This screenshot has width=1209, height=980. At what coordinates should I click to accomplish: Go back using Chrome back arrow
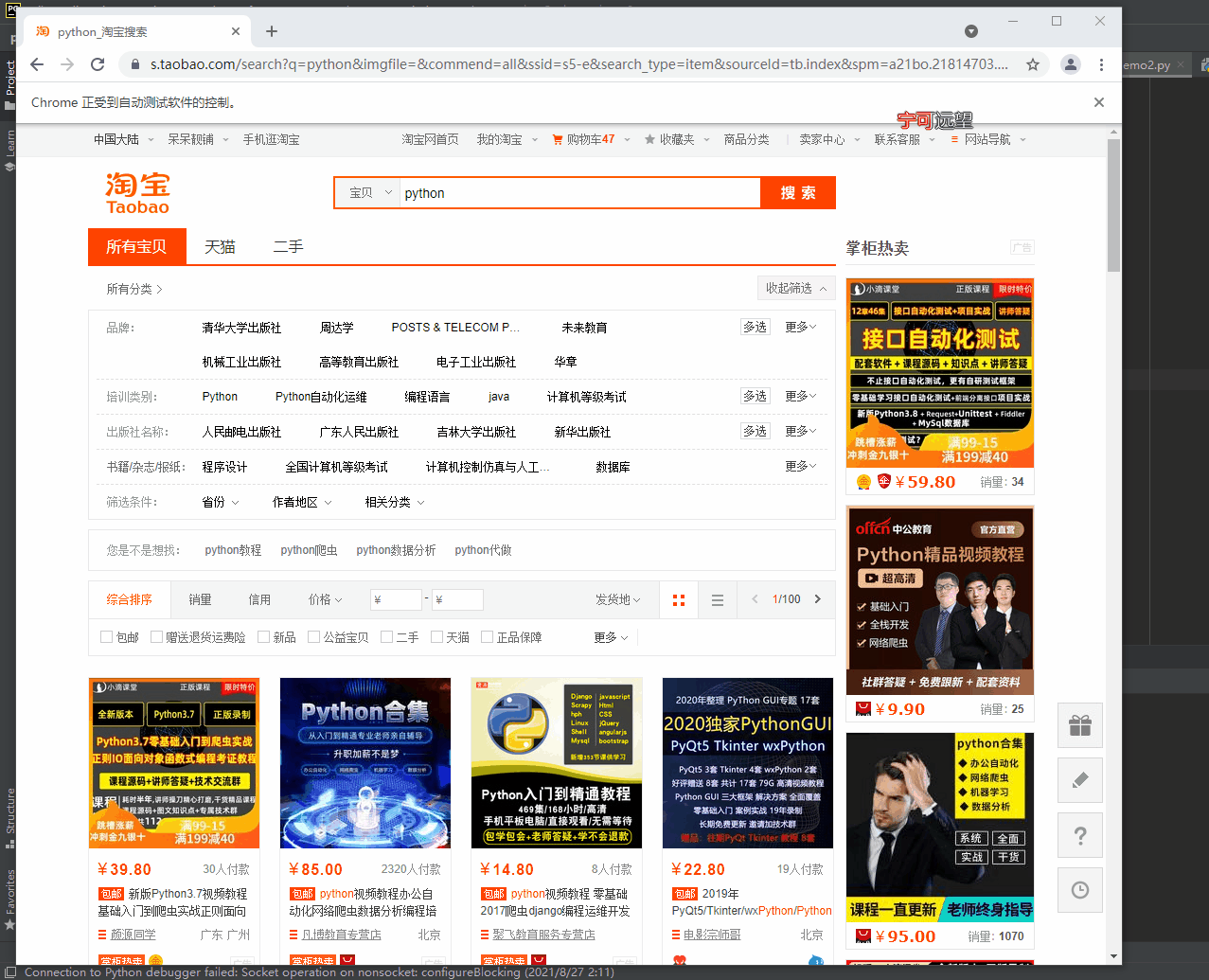37,64
